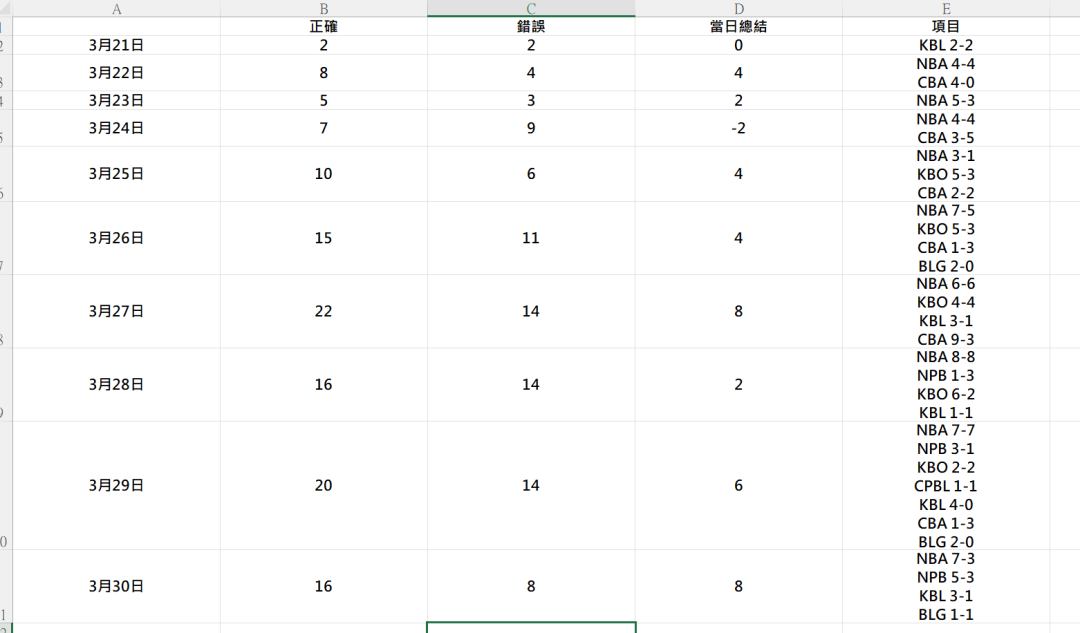The image size is (1080, 633).
Task: Click 正確 value 22 for 3月27日
Action: click(324, 311)
